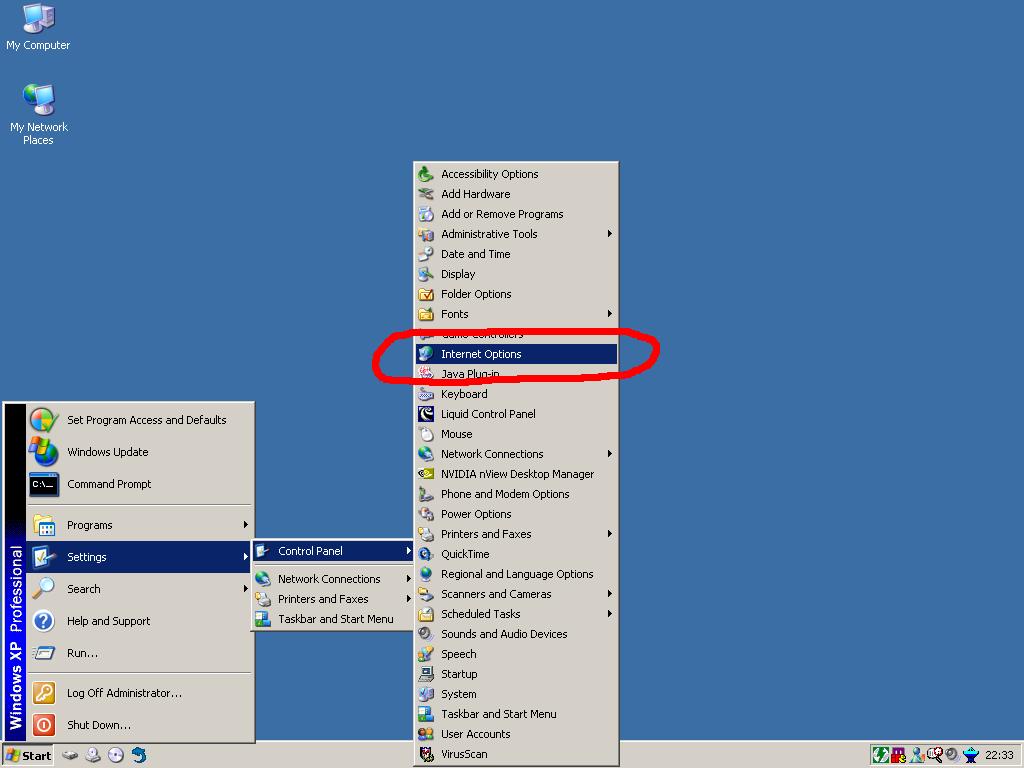Expand the Control Panel submenu

[x=333, y=551]
